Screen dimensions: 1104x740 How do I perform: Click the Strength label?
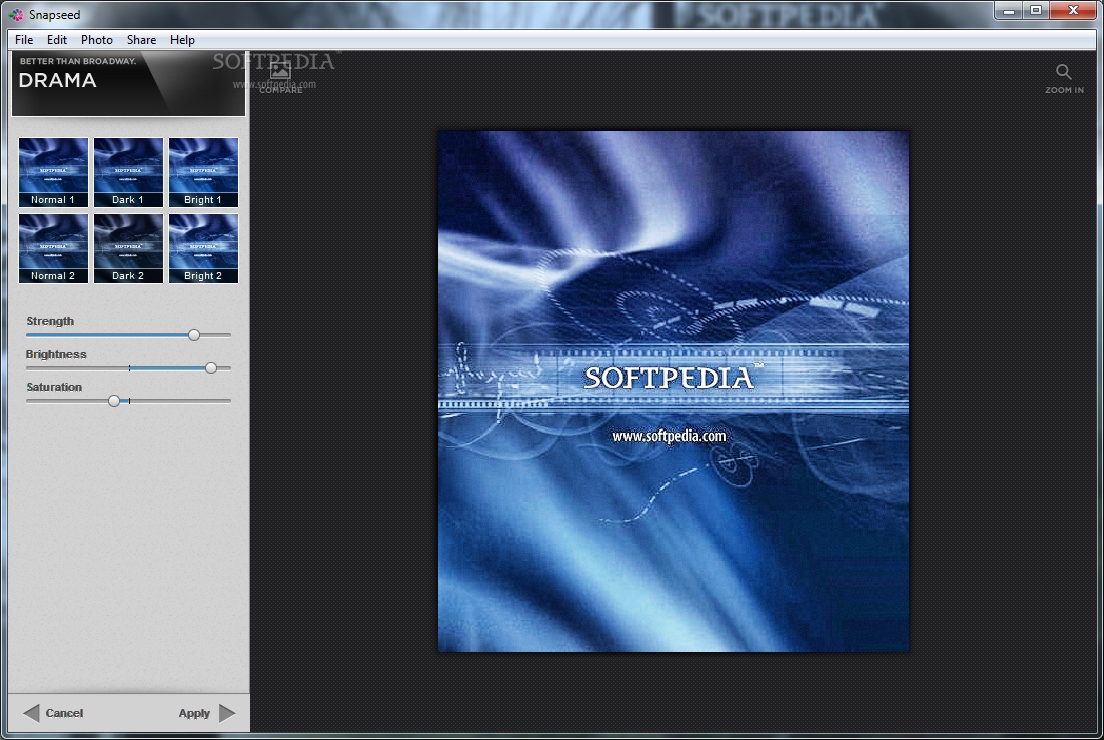50,321
